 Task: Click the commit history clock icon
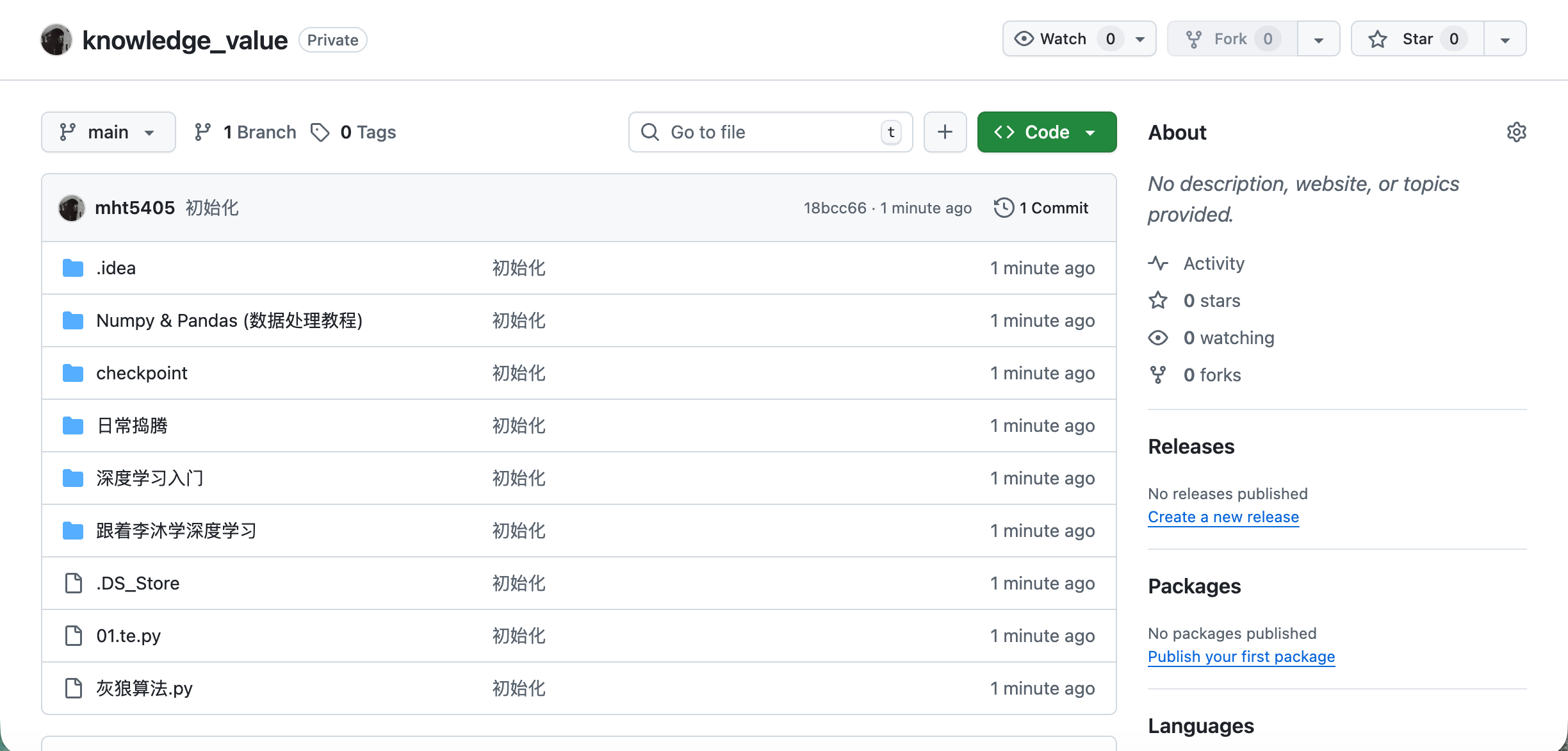[1003, 208]
